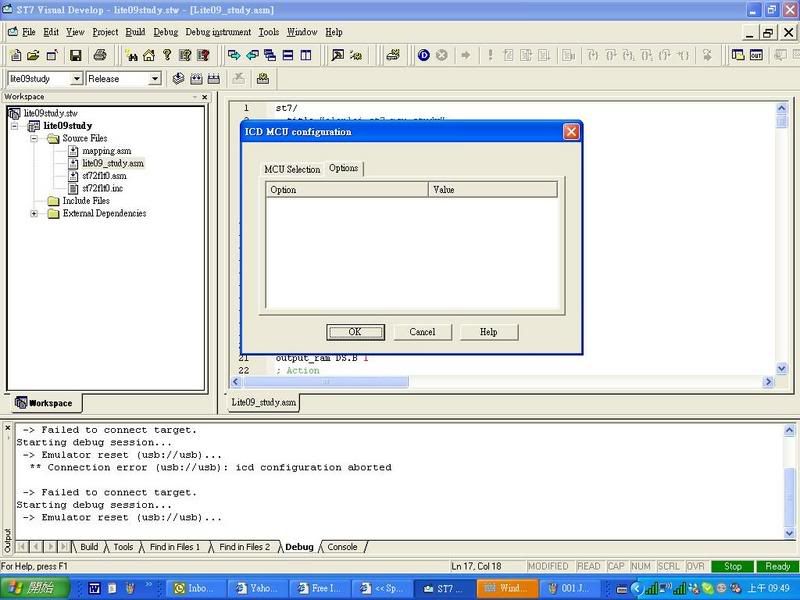This screenshot has width=800, height=600.
Task: Click the tile horizontally icon
Action: click(288, 55)
